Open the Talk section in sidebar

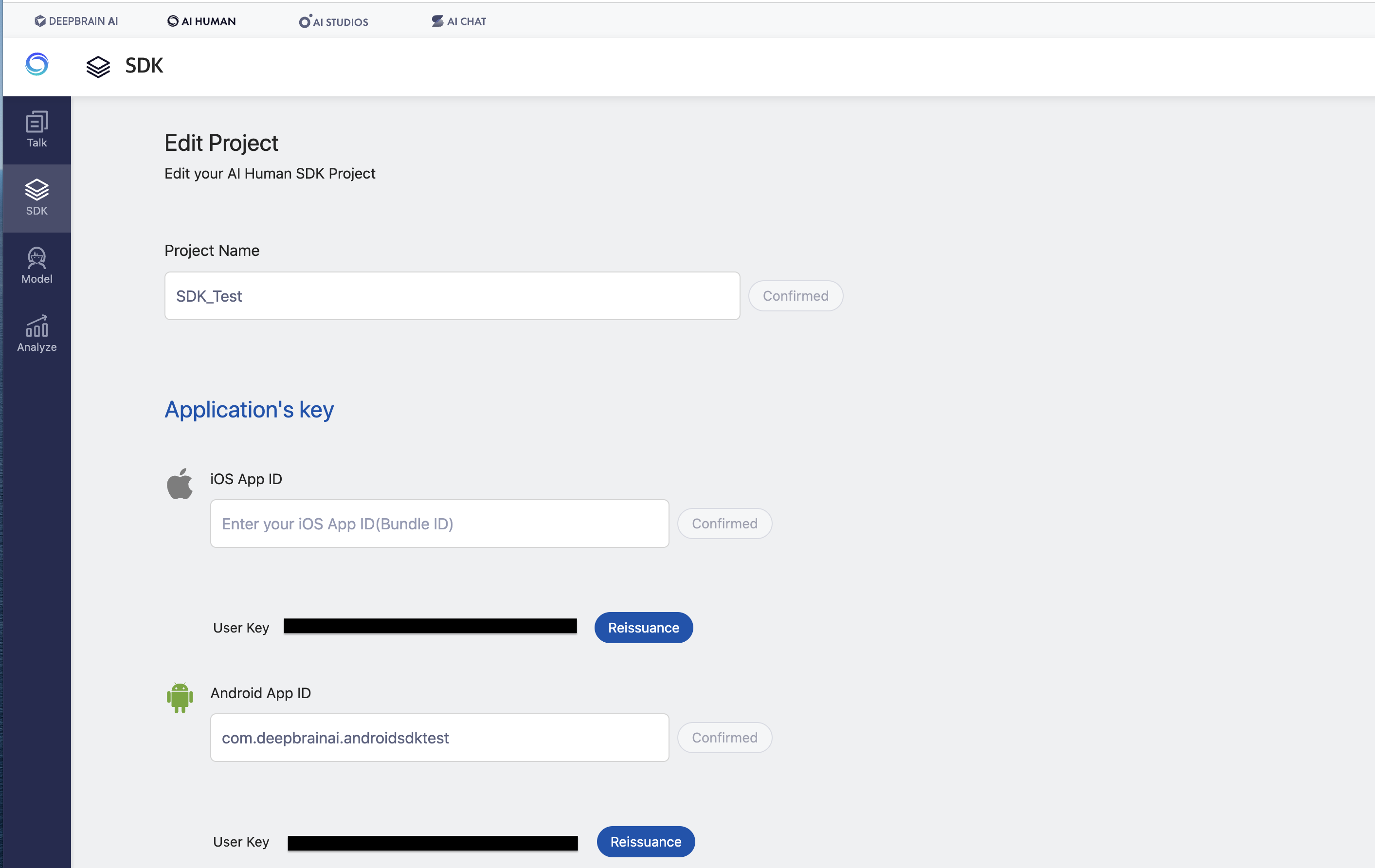[x=37, y=130]
